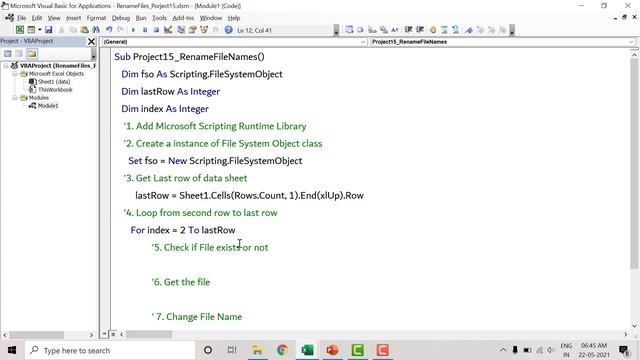The height and width of the screenshot is (360, 640).
Task: Open the Tools menu
Action: pyautogui.click(x=159, y=18)
